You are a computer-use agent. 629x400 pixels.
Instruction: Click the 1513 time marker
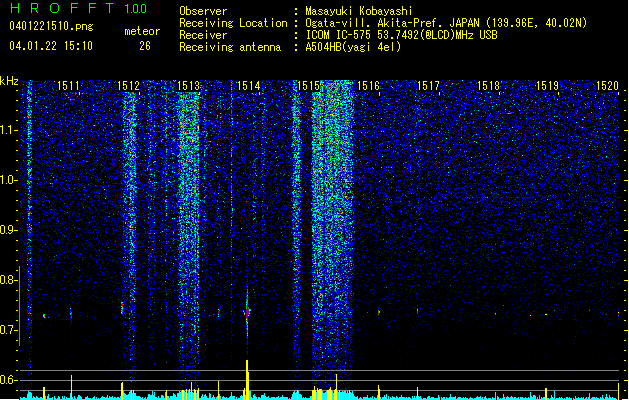188,85
